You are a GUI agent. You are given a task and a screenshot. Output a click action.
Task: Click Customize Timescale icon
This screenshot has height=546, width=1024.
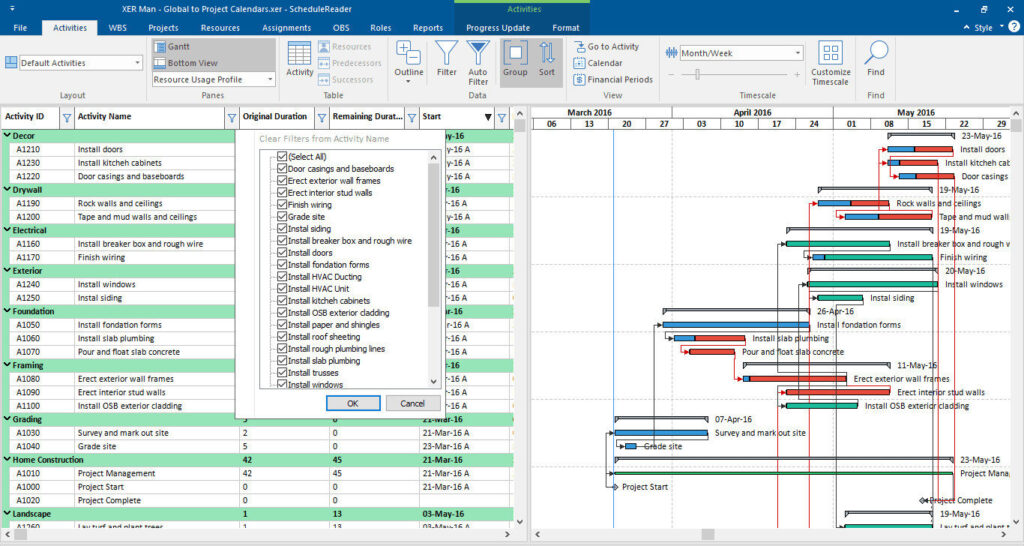[831, 52]
